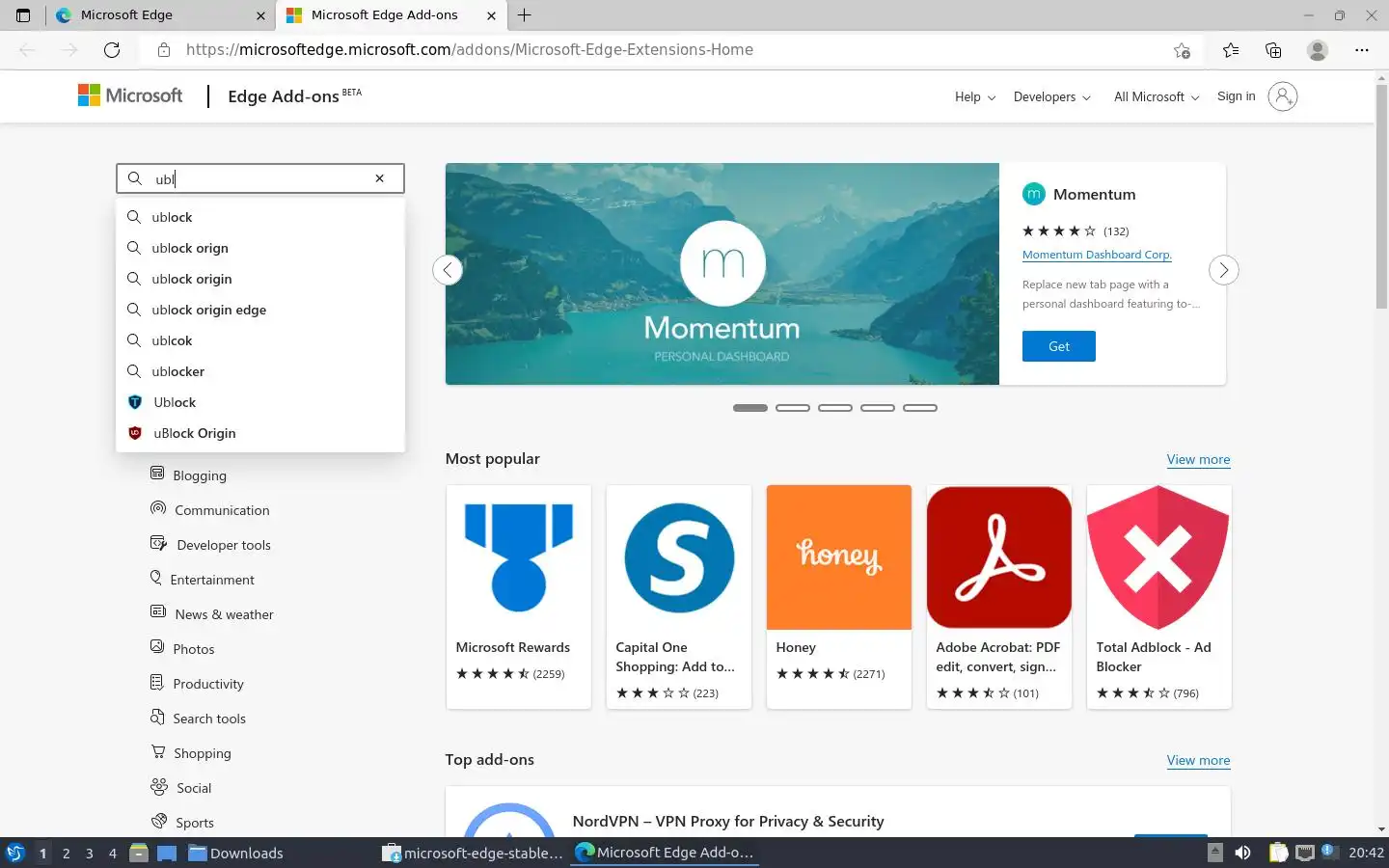The width and height of the screenshot is (1389, 868).
Task: Select the uBlock Origin extension suggestion
Action: click(x=260, y=433)
